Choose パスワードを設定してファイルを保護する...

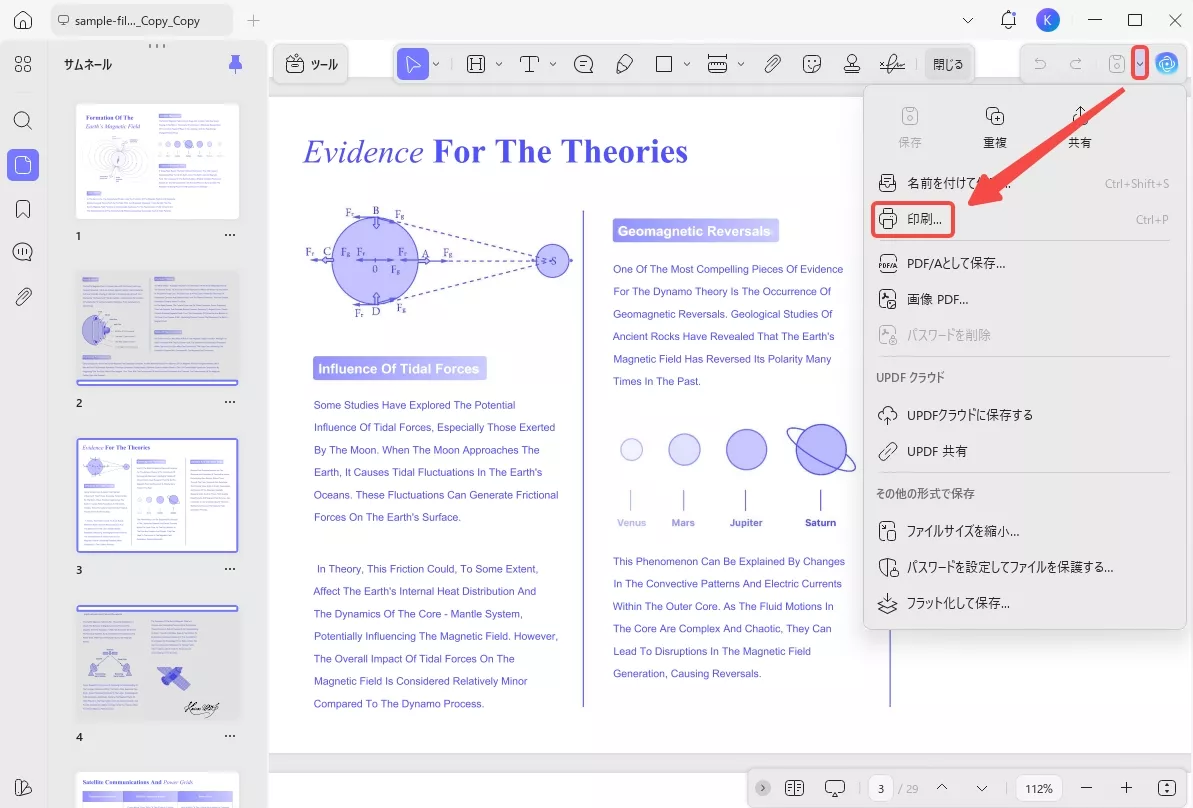1023,567
